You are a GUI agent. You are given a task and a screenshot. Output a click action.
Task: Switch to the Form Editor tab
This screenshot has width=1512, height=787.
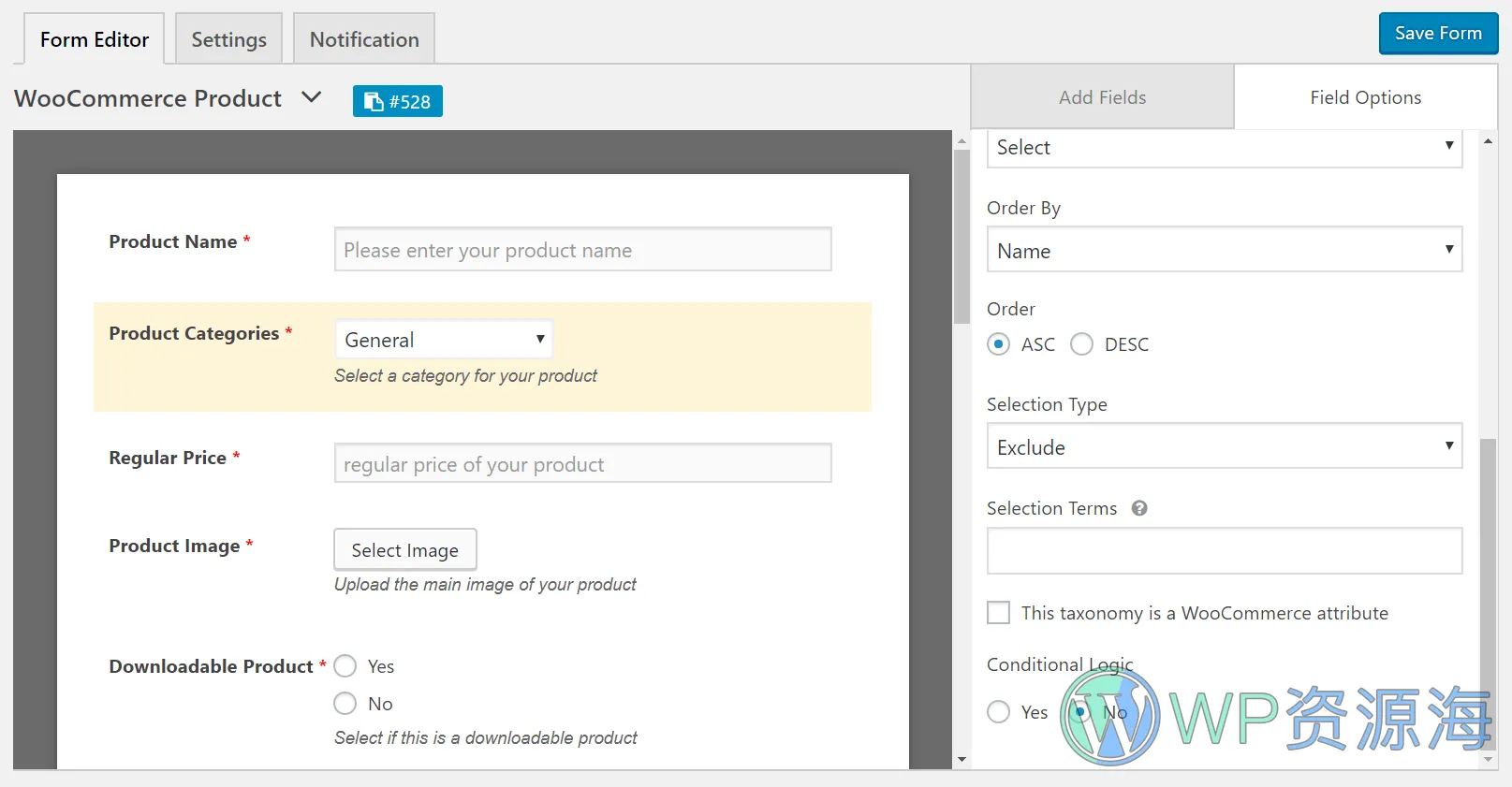(x=94, y=39)
